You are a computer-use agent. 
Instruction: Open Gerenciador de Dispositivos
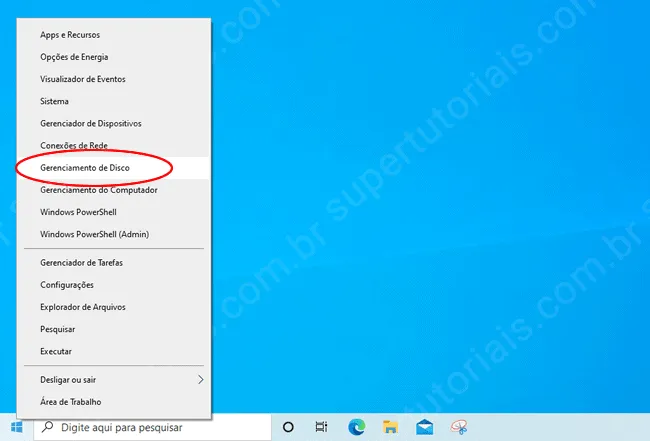click(114, 124)
